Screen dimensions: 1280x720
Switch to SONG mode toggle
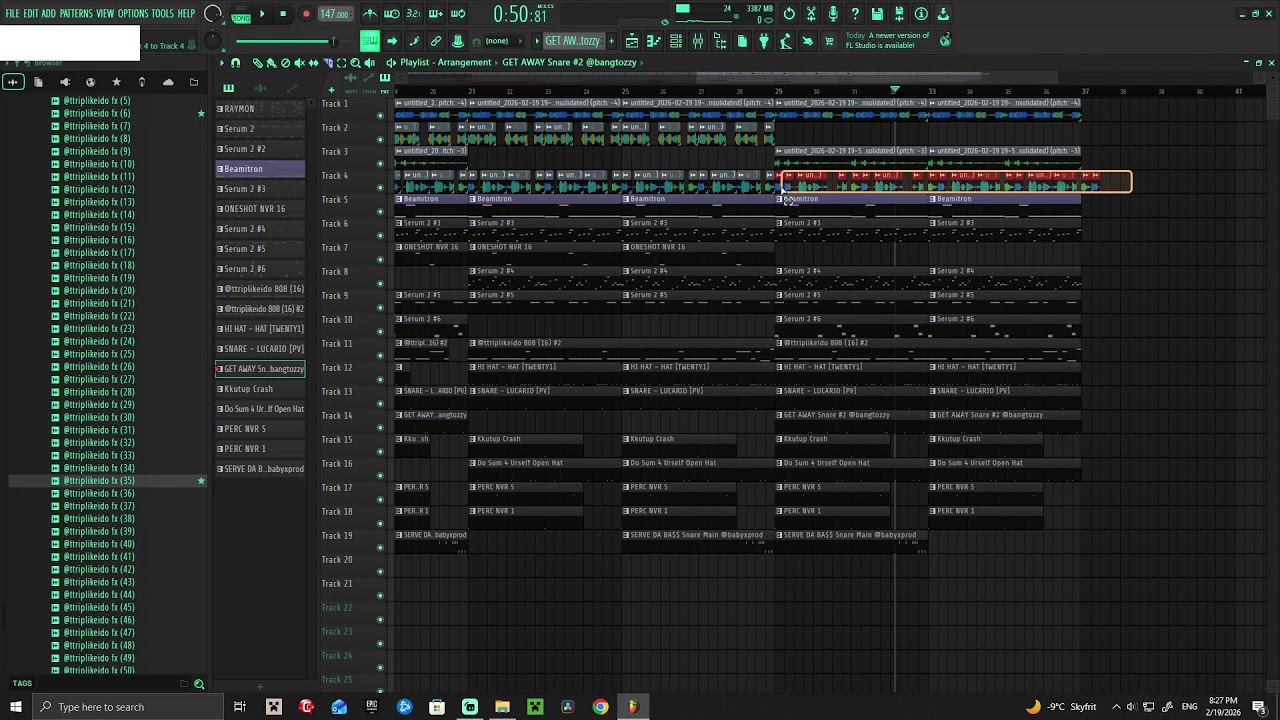241,18
